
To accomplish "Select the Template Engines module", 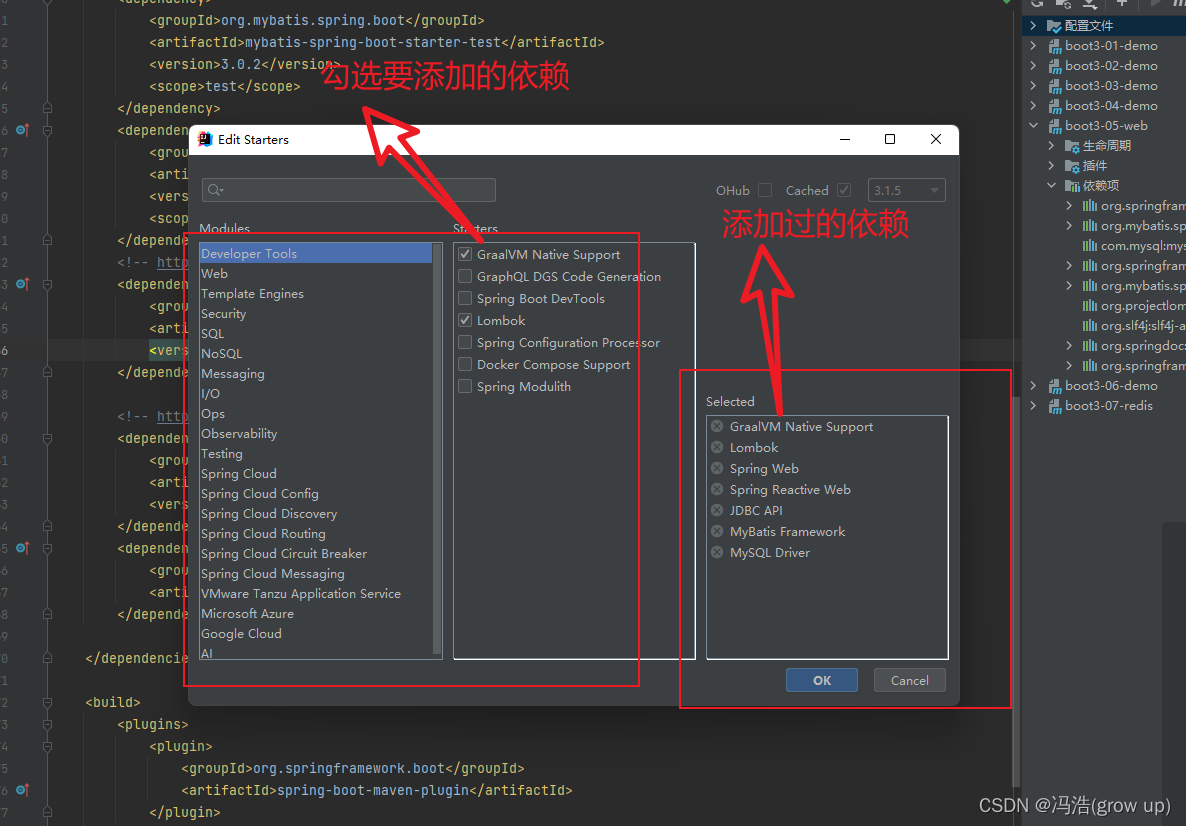I will 315,293.
